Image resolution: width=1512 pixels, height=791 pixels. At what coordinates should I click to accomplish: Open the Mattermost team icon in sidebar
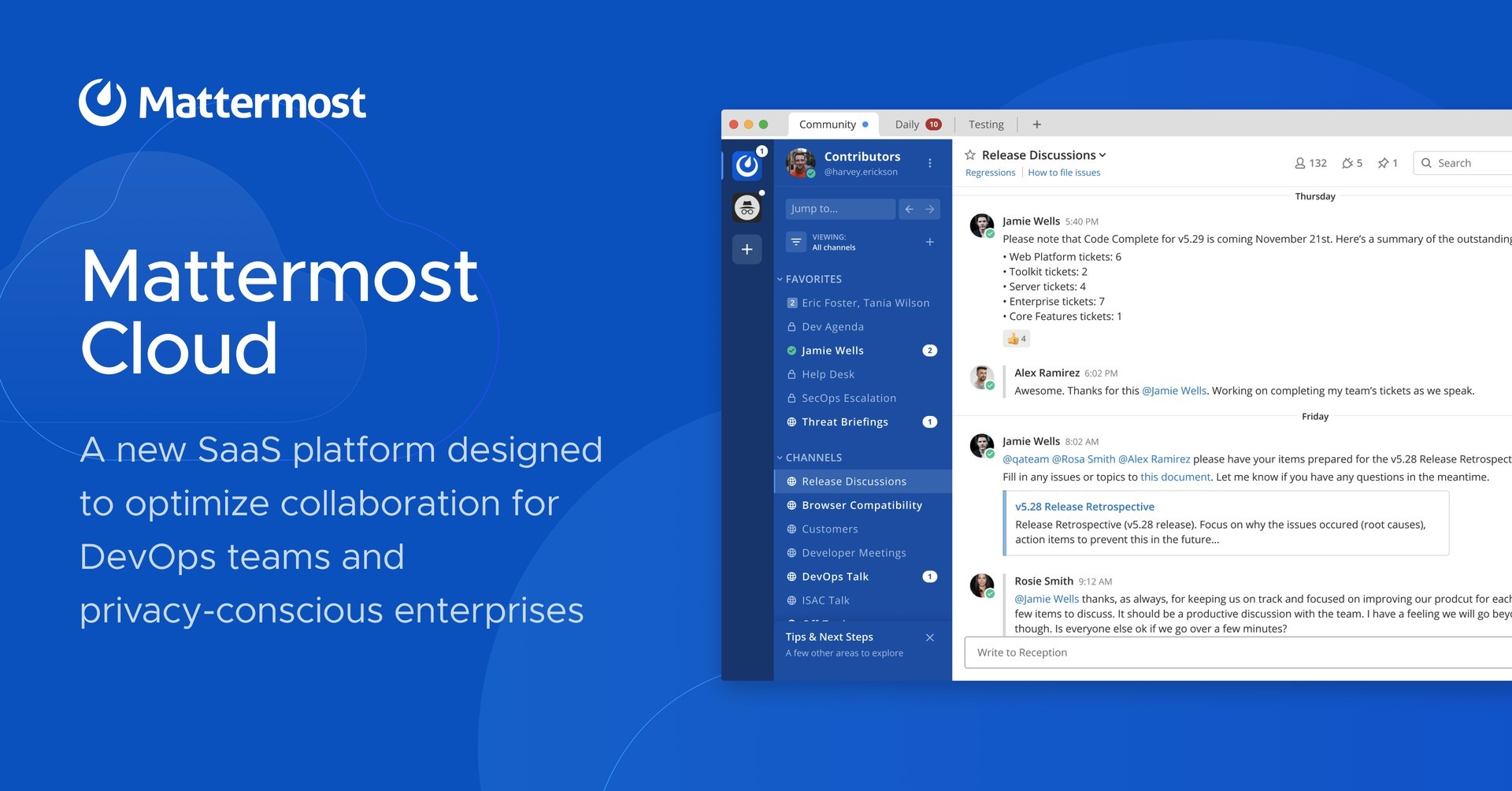[747, 165]
